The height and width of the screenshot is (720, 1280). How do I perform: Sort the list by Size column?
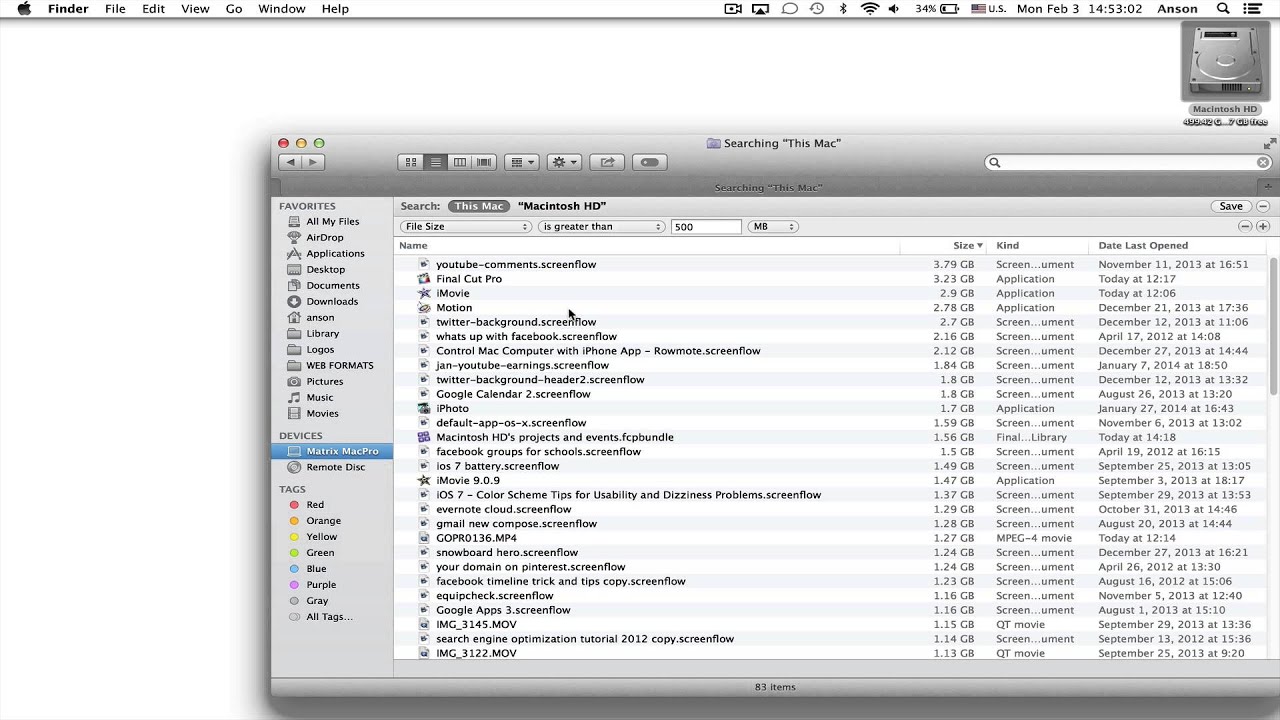click(967, 245)
